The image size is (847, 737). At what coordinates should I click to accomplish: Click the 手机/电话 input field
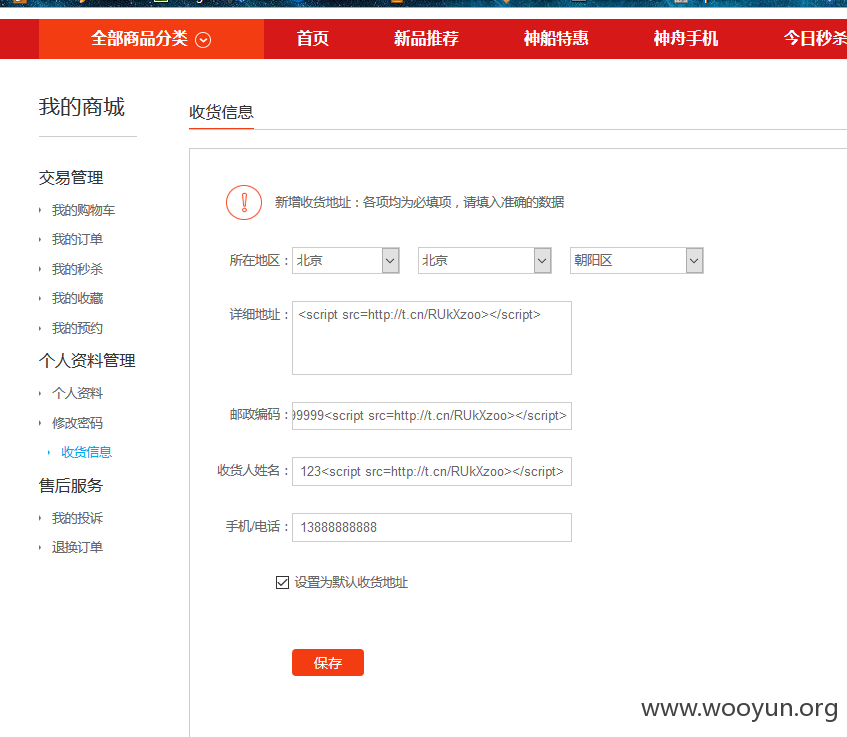(x=432, y=527)
